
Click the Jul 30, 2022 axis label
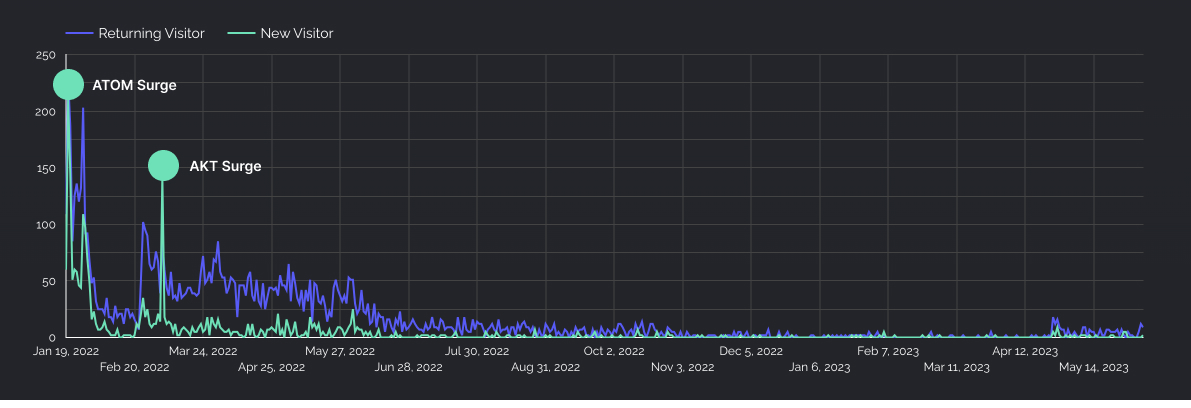[x=477, y=351]
